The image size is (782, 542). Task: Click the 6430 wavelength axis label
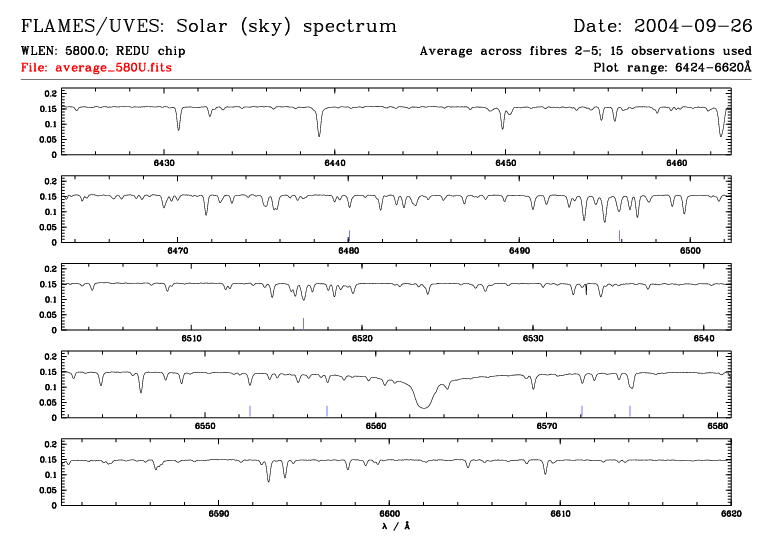click(164, 163)
